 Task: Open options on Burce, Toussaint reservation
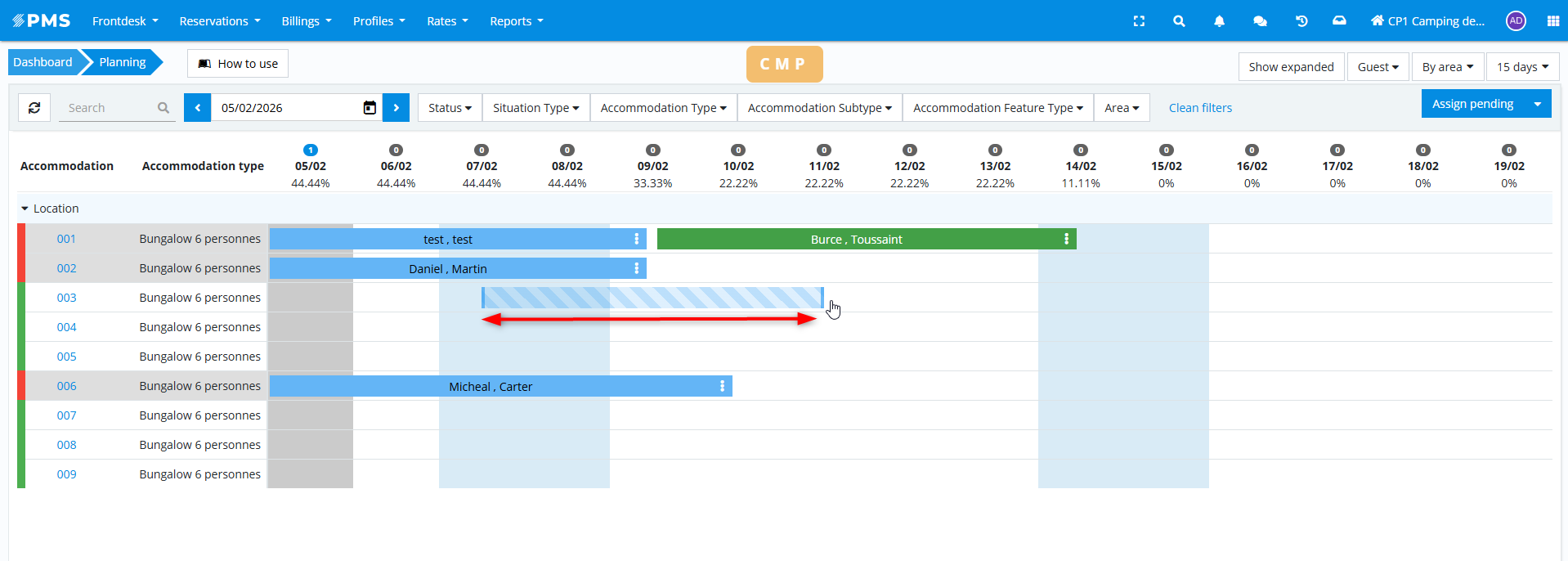pos(1066,239)
